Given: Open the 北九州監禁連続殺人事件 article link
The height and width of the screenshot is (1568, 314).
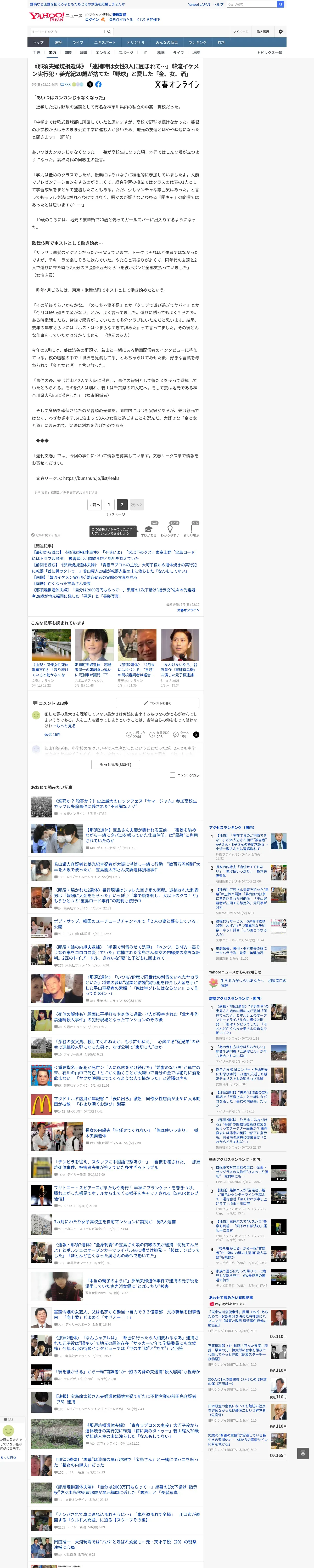Looking at the screenshot, I should (x=126, y=1017).
